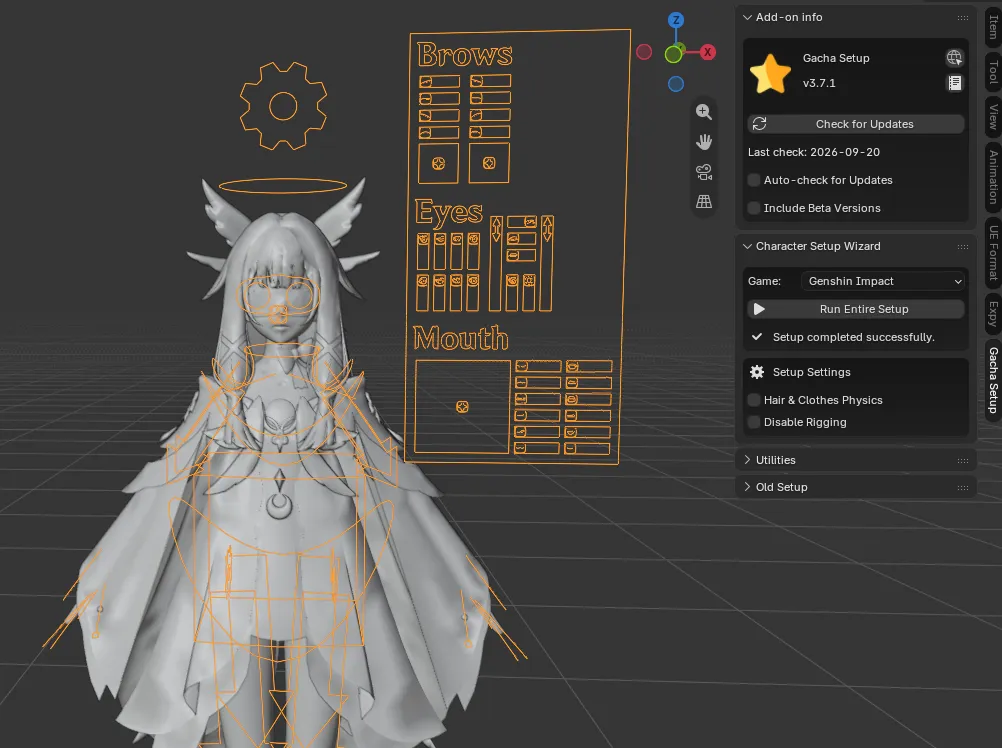Click the play icon on Run Entire Setup

pyautogui.click(x=759, y=309)
